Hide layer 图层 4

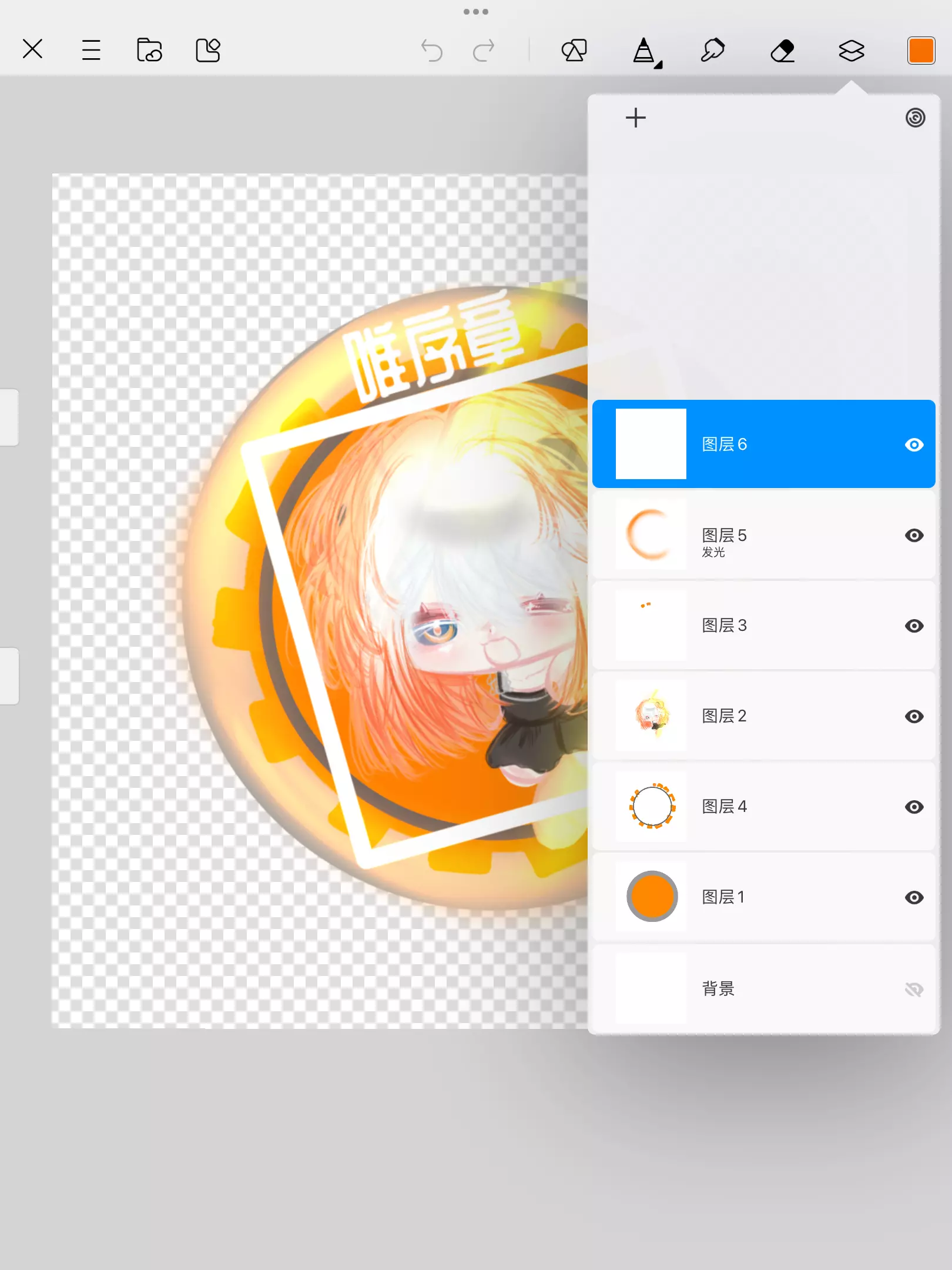point(914,807)
